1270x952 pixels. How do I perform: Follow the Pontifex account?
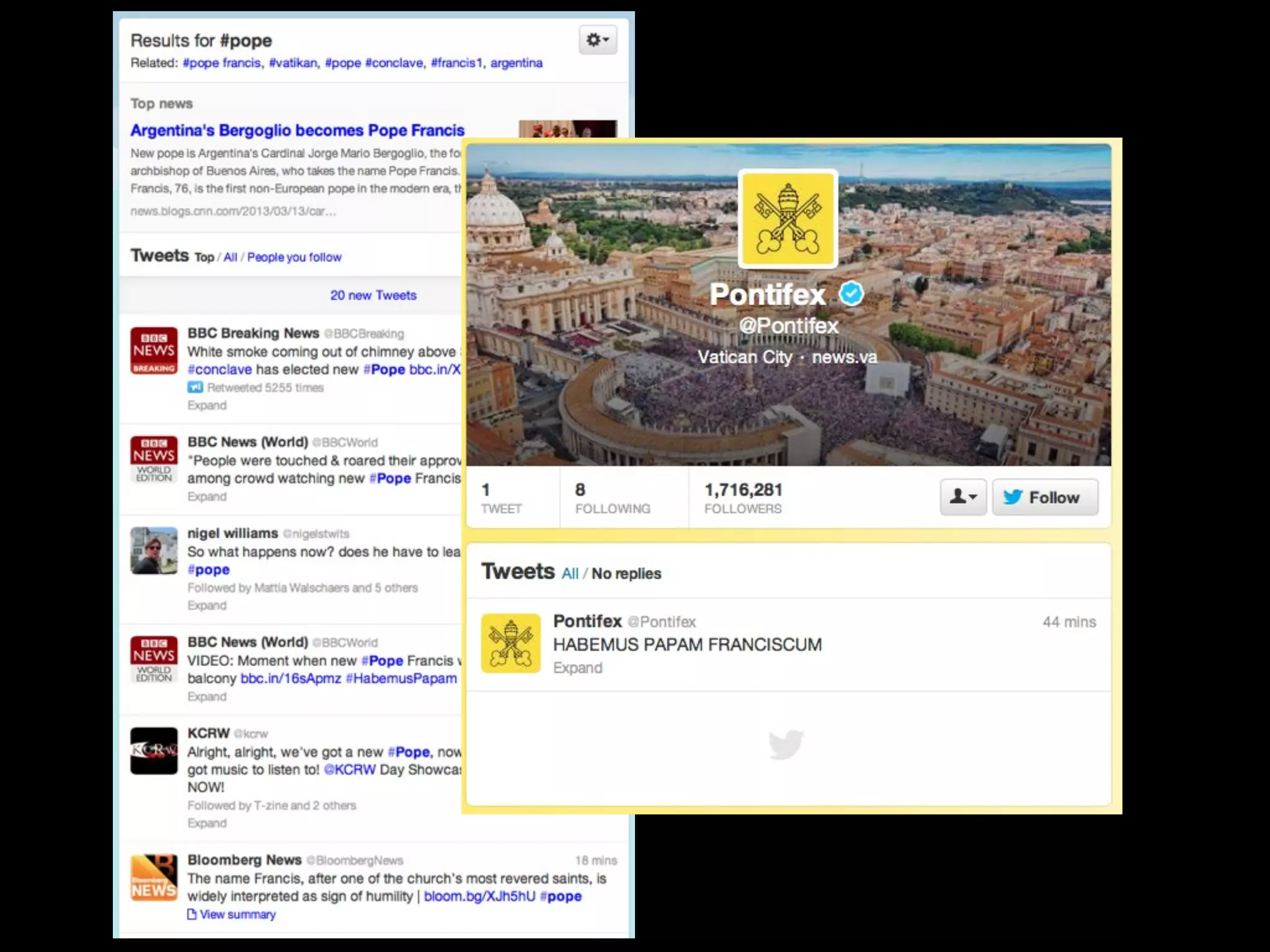click(1044, 497)
